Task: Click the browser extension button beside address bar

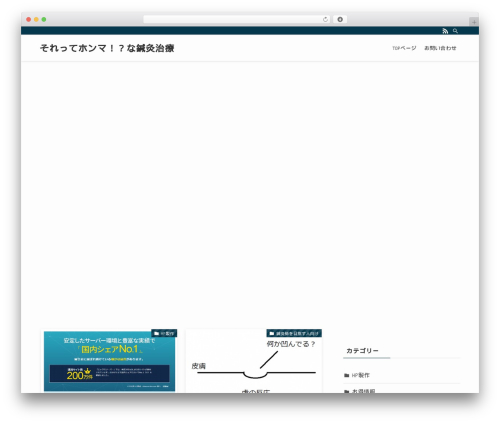Action: 340,20
